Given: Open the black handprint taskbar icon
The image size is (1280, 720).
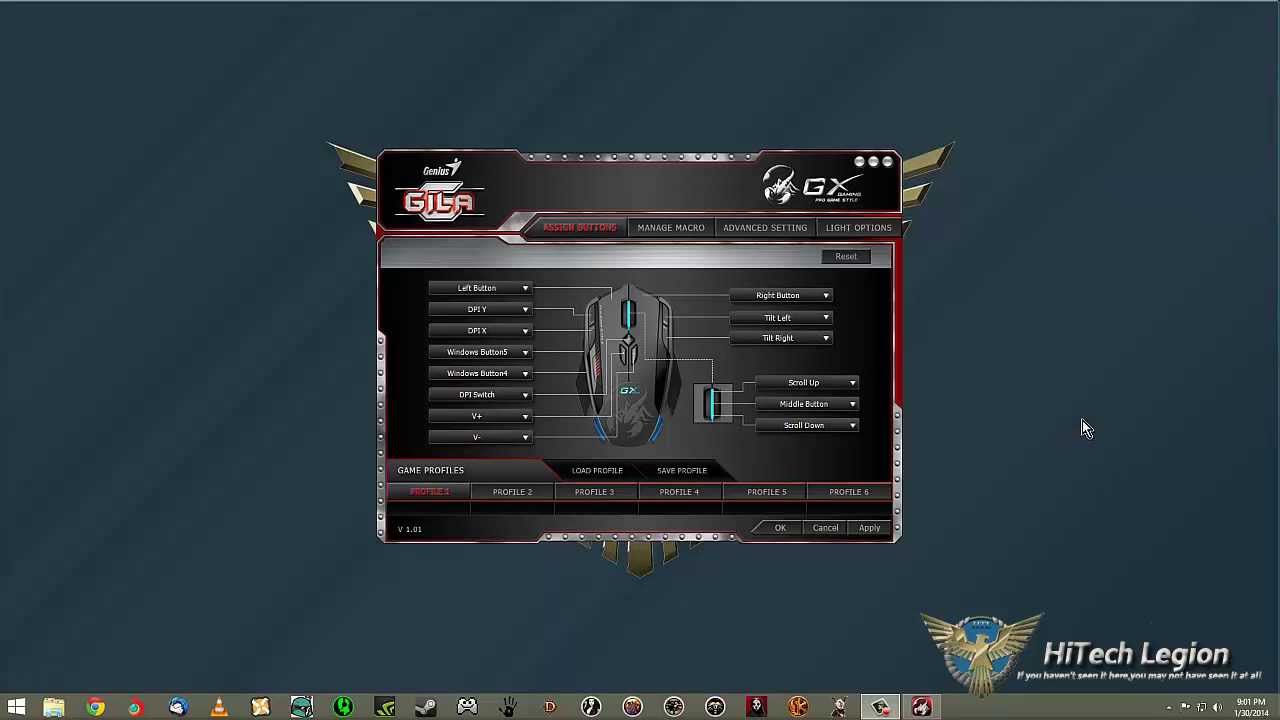Looking at the screenshot, I should [508, 708].
